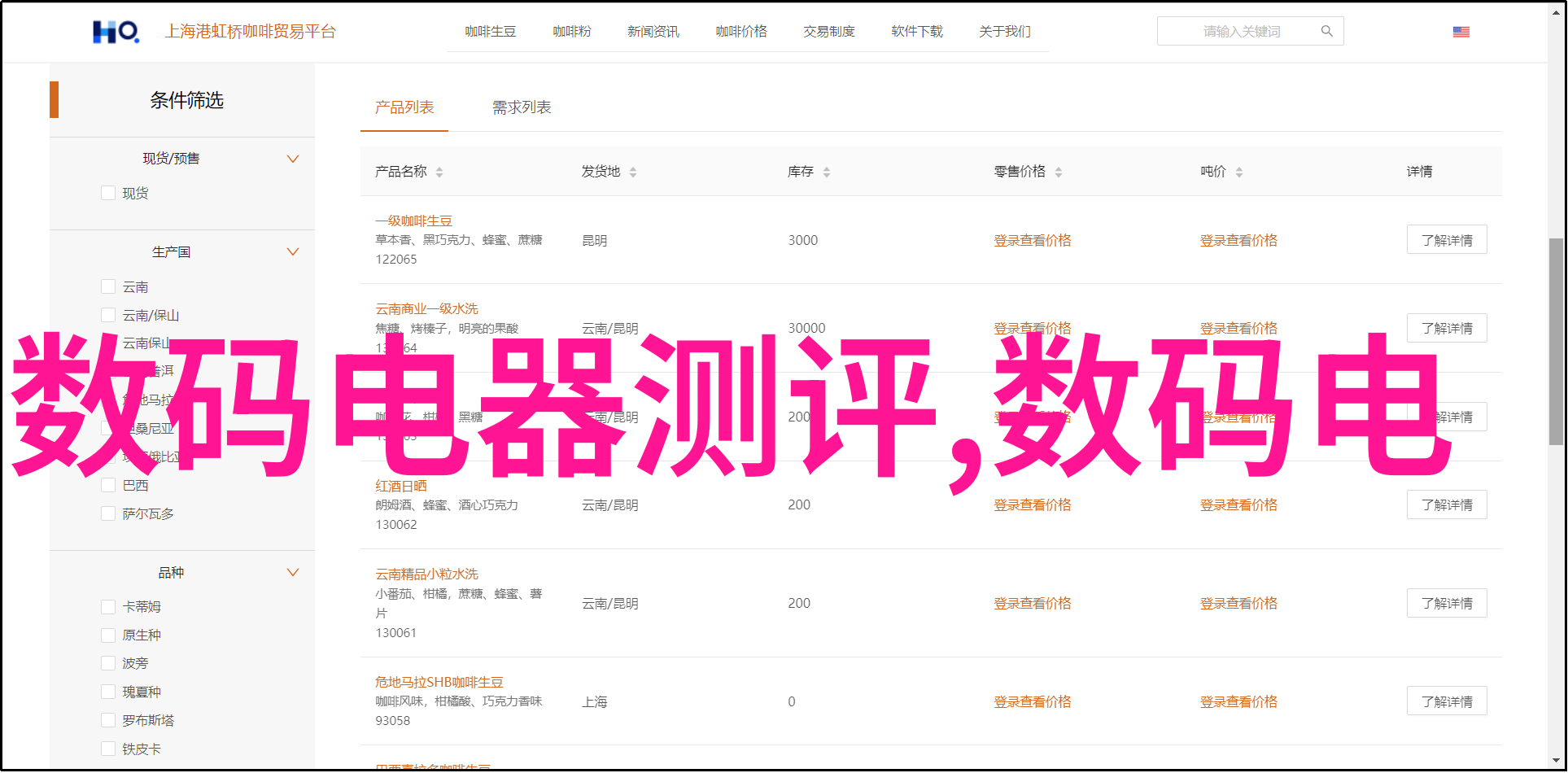The width and height of the screenshot is (1568, 773).
Task: Collapse the 生产国 filter section
Action: 293,251
